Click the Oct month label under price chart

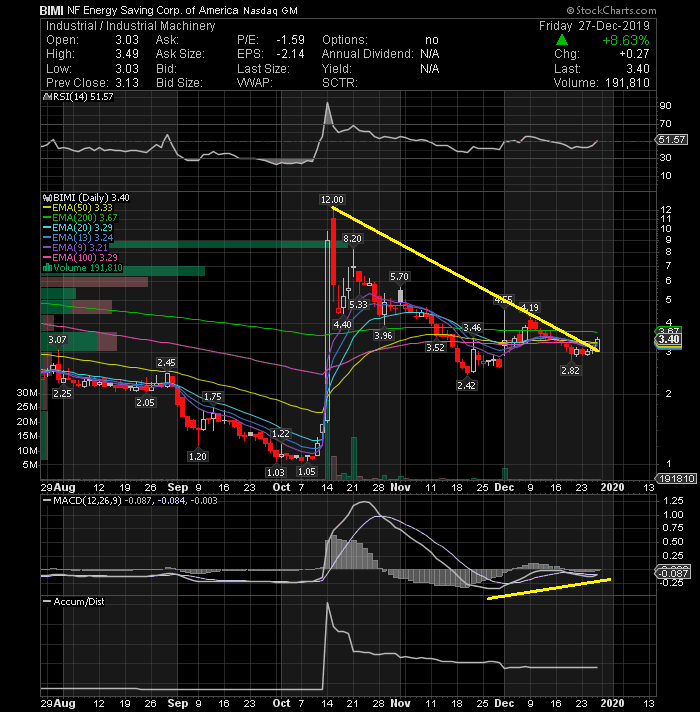coord(281,487)
